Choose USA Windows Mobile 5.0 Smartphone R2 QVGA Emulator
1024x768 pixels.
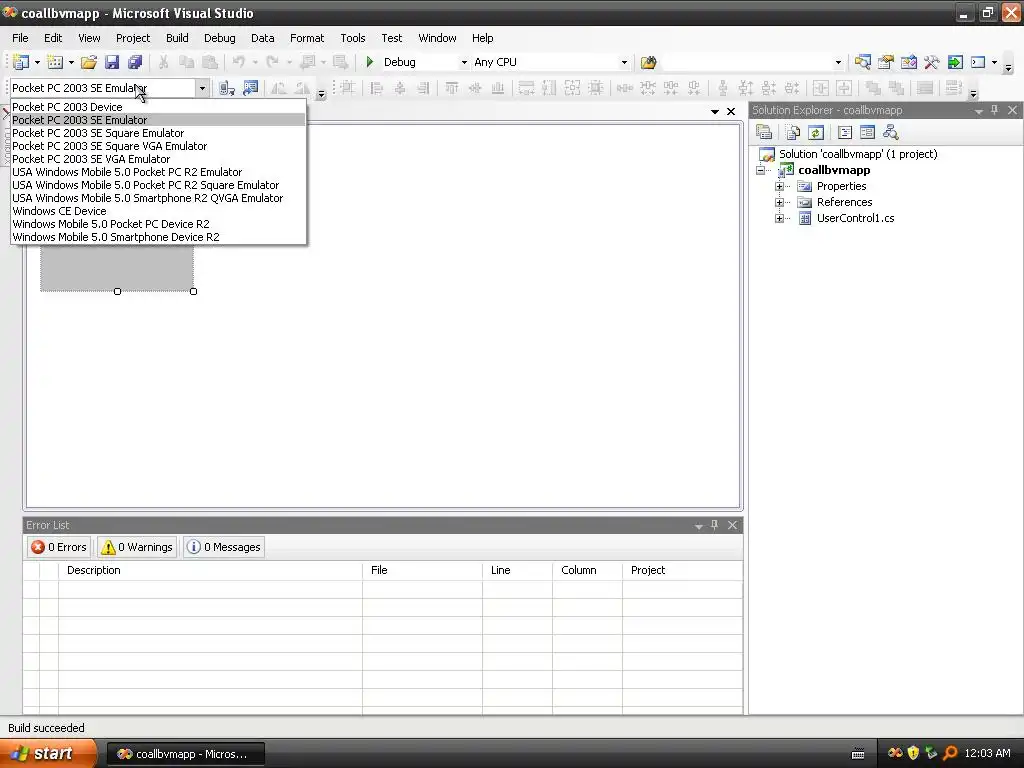[158, 198]
